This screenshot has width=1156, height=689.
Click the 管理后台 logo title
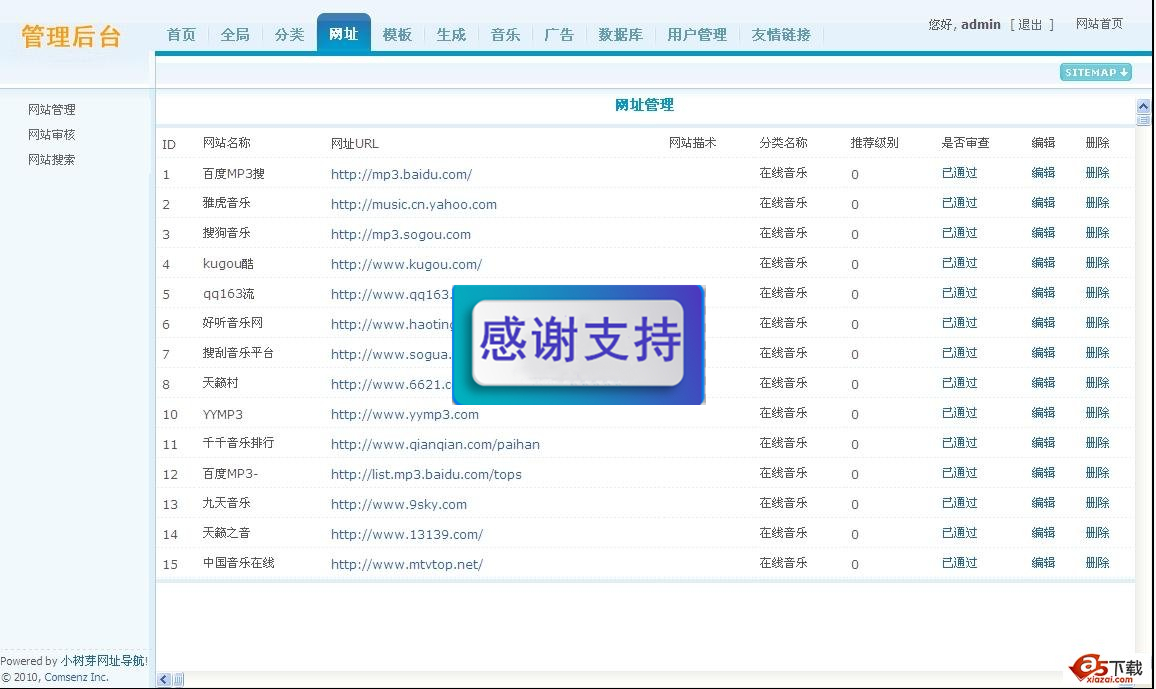click(x=71, y=36)
